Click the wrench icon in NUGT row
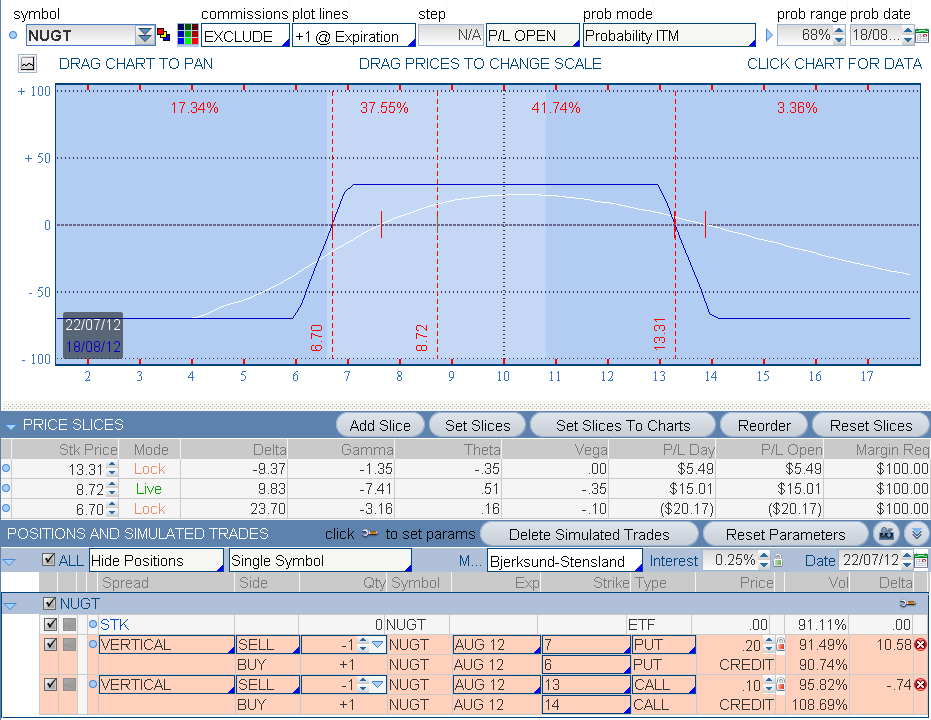931x720 pixels. coord(907,604)
